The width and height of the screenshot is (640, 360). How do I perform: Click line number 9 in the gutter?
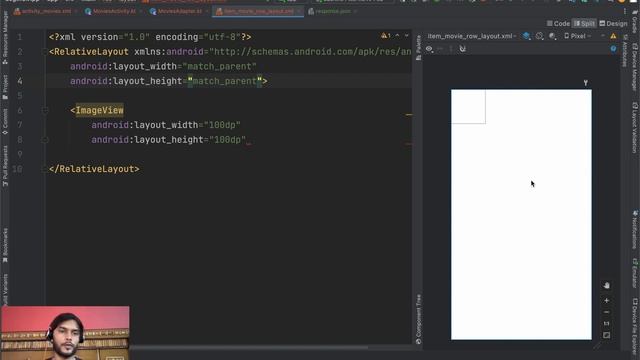20,154
